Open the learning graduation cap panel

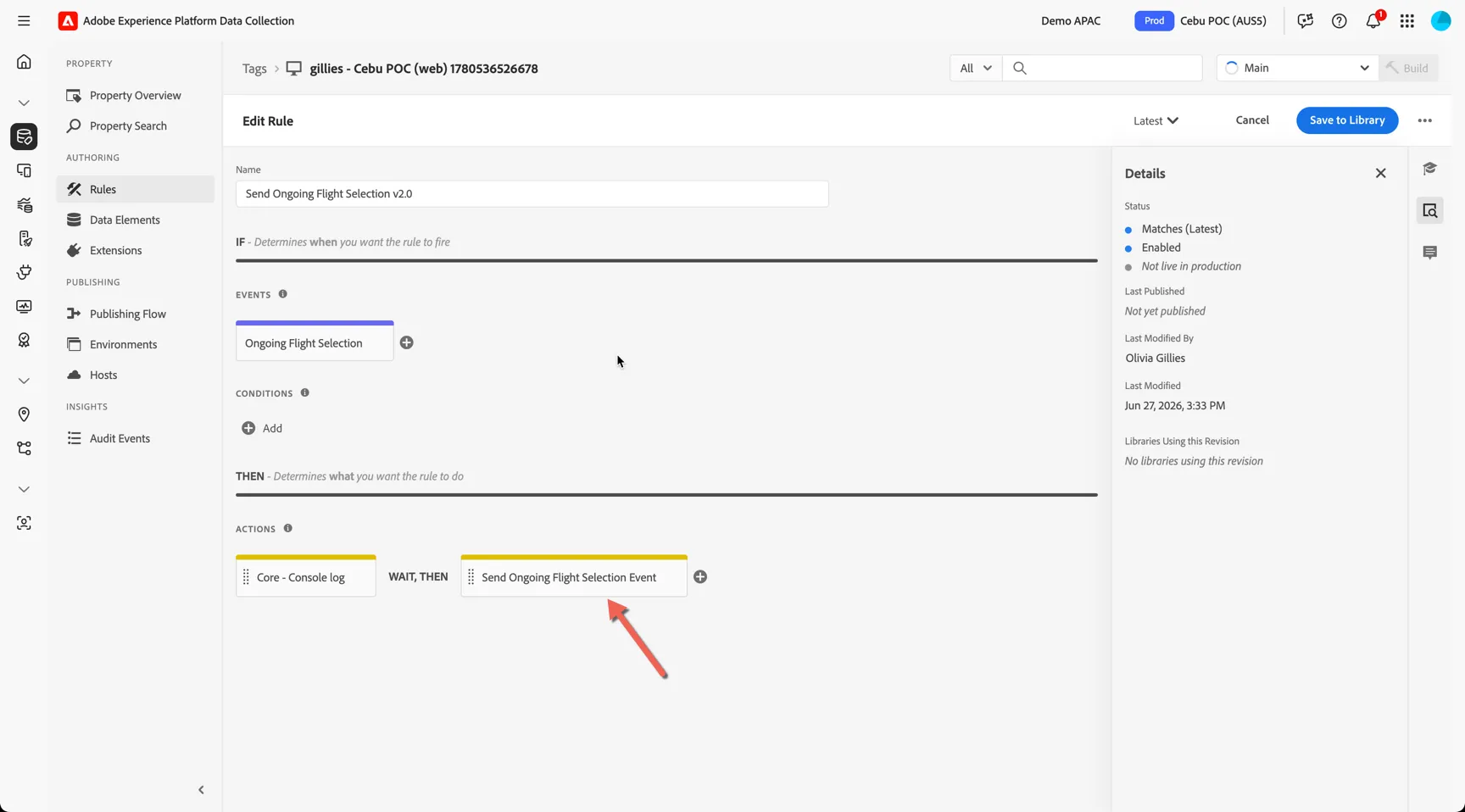[x=1430, y=169]
